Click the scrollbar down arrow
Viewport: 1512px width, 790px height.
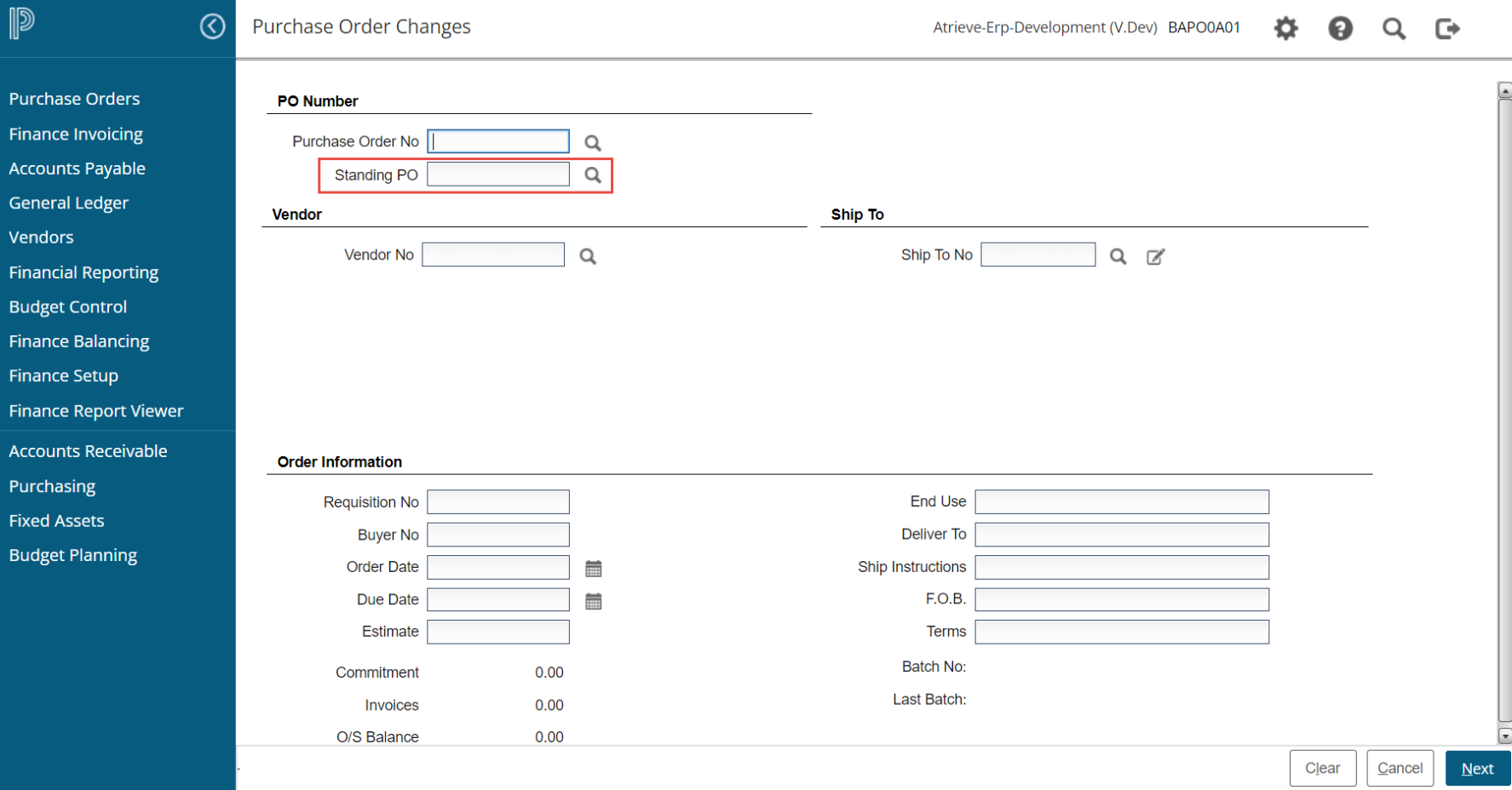point(1504,736)
